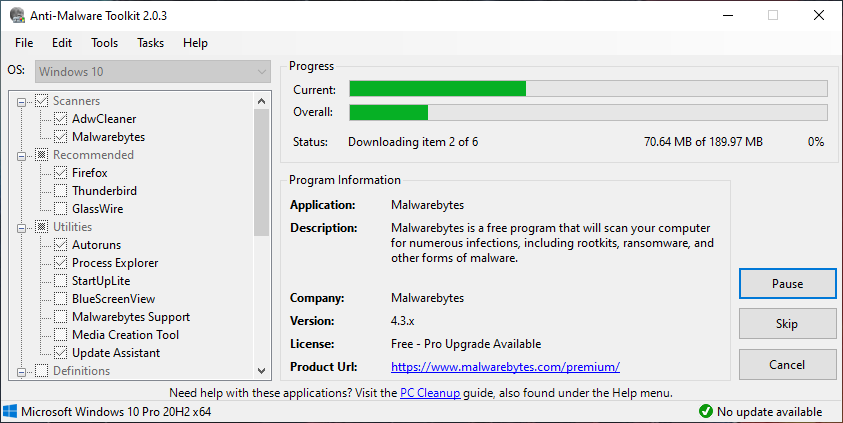Viewport: 843px width, 423px height.
Task: Click the version value '4.3.x'
Action: click(x=402, y=321)
